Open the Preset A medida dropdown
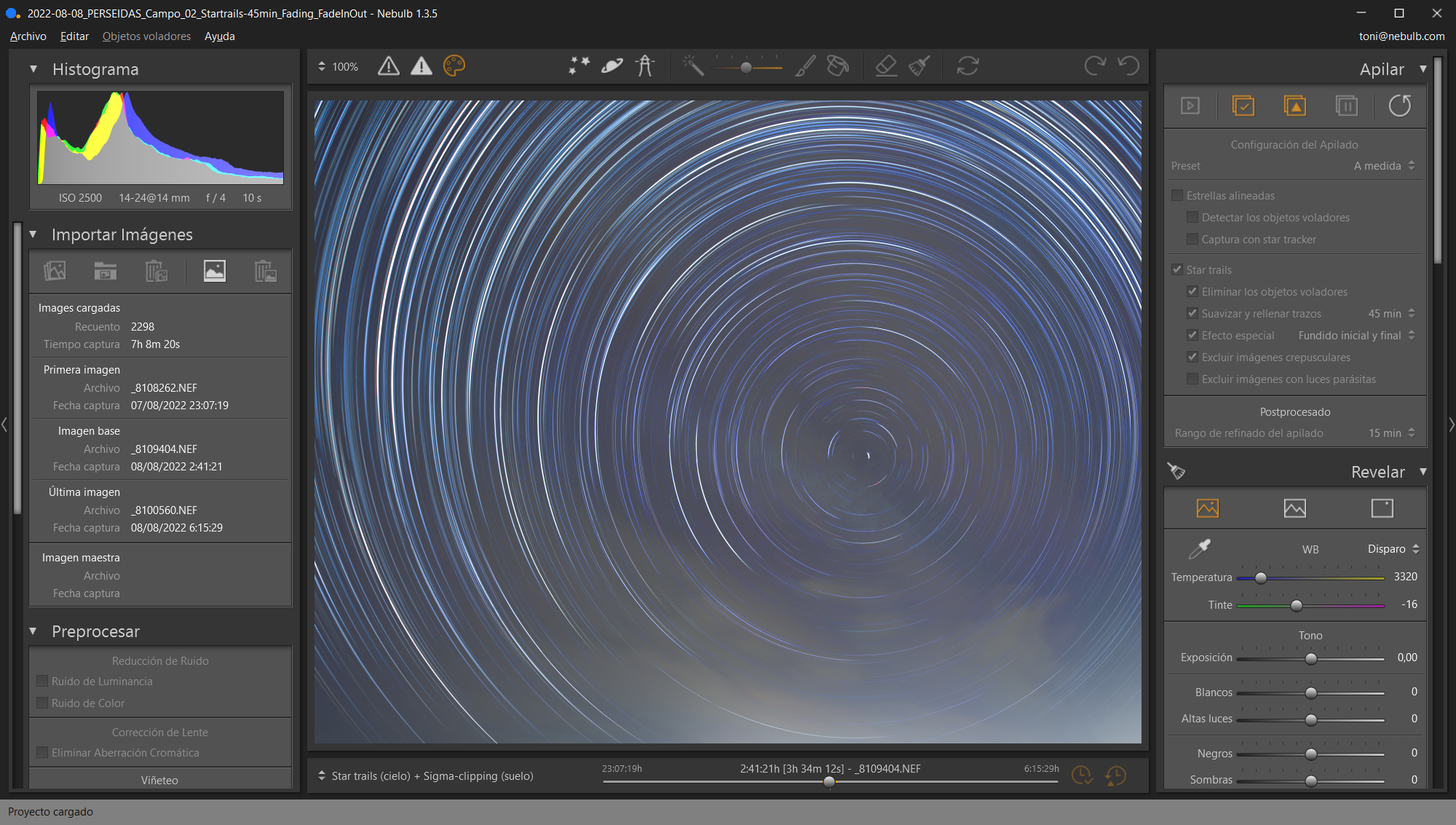 (x=1384, y=166)
